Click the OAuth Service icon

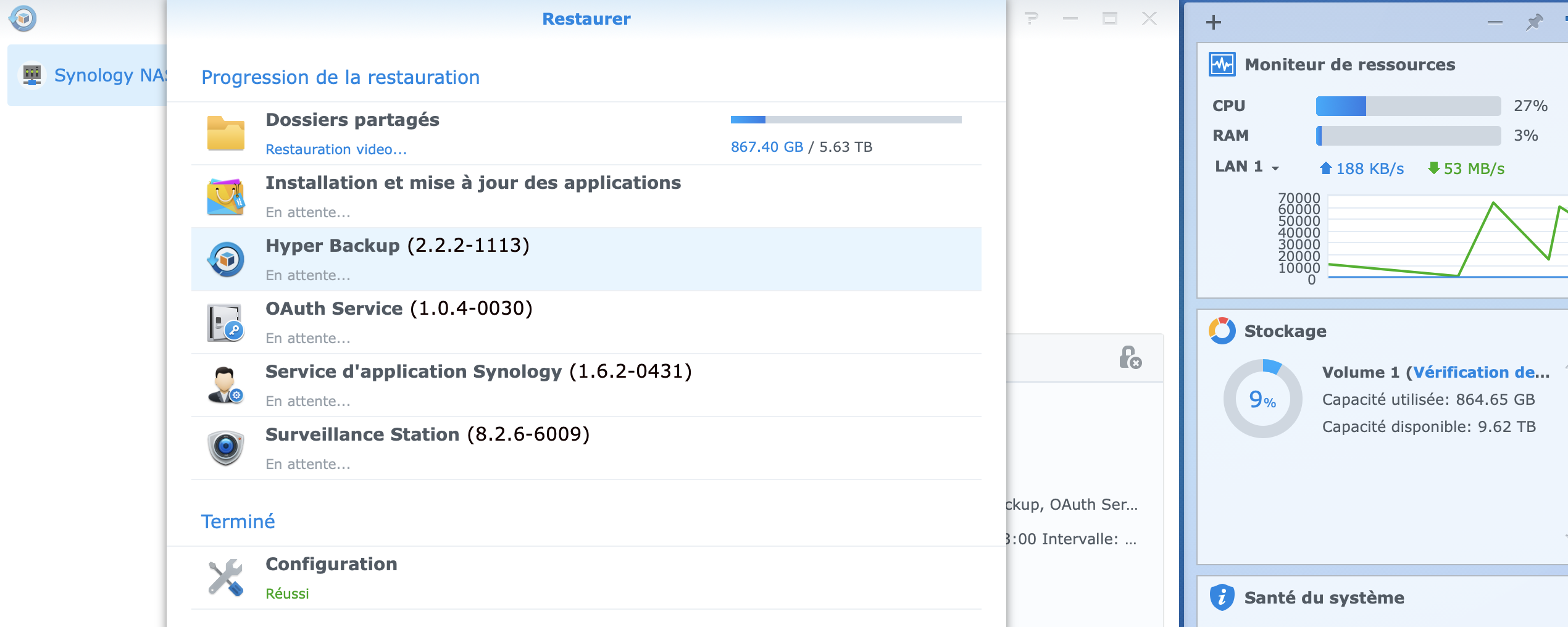pos(226,322)
